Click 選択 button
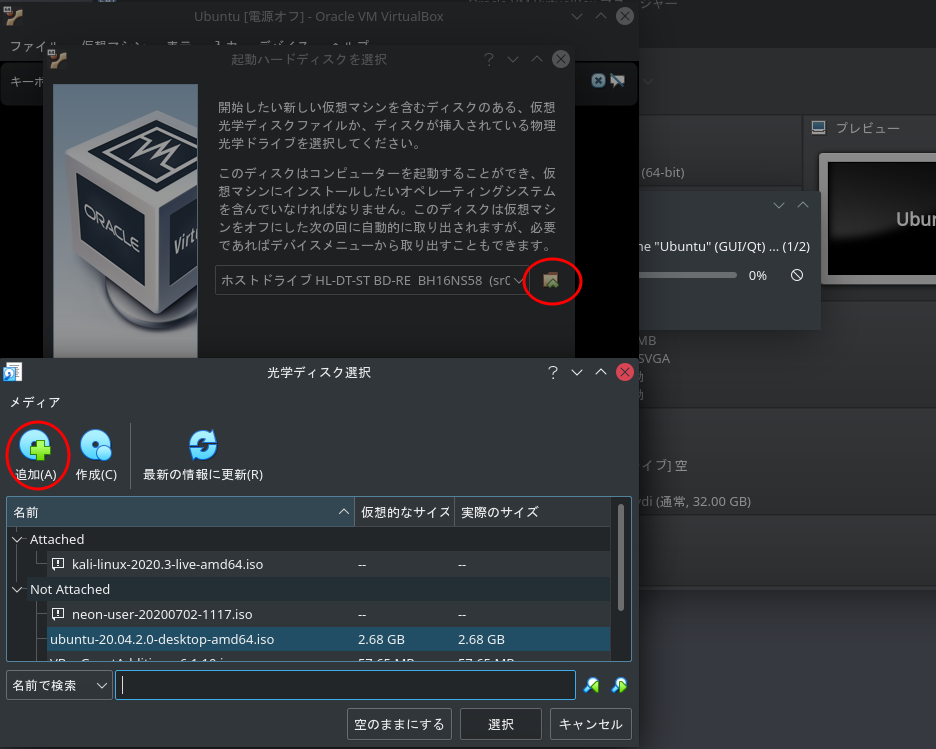Image resolution: width=936 pixels, height=749 pixels. click(x=501, y=724)
